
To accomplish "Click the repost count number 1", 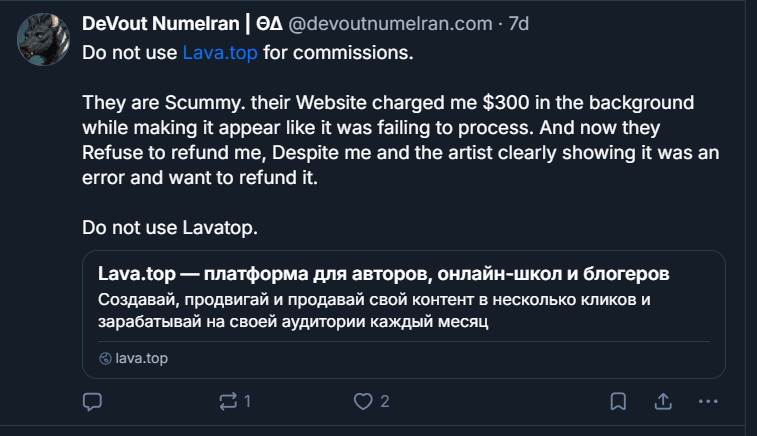I will coord(247,402).
